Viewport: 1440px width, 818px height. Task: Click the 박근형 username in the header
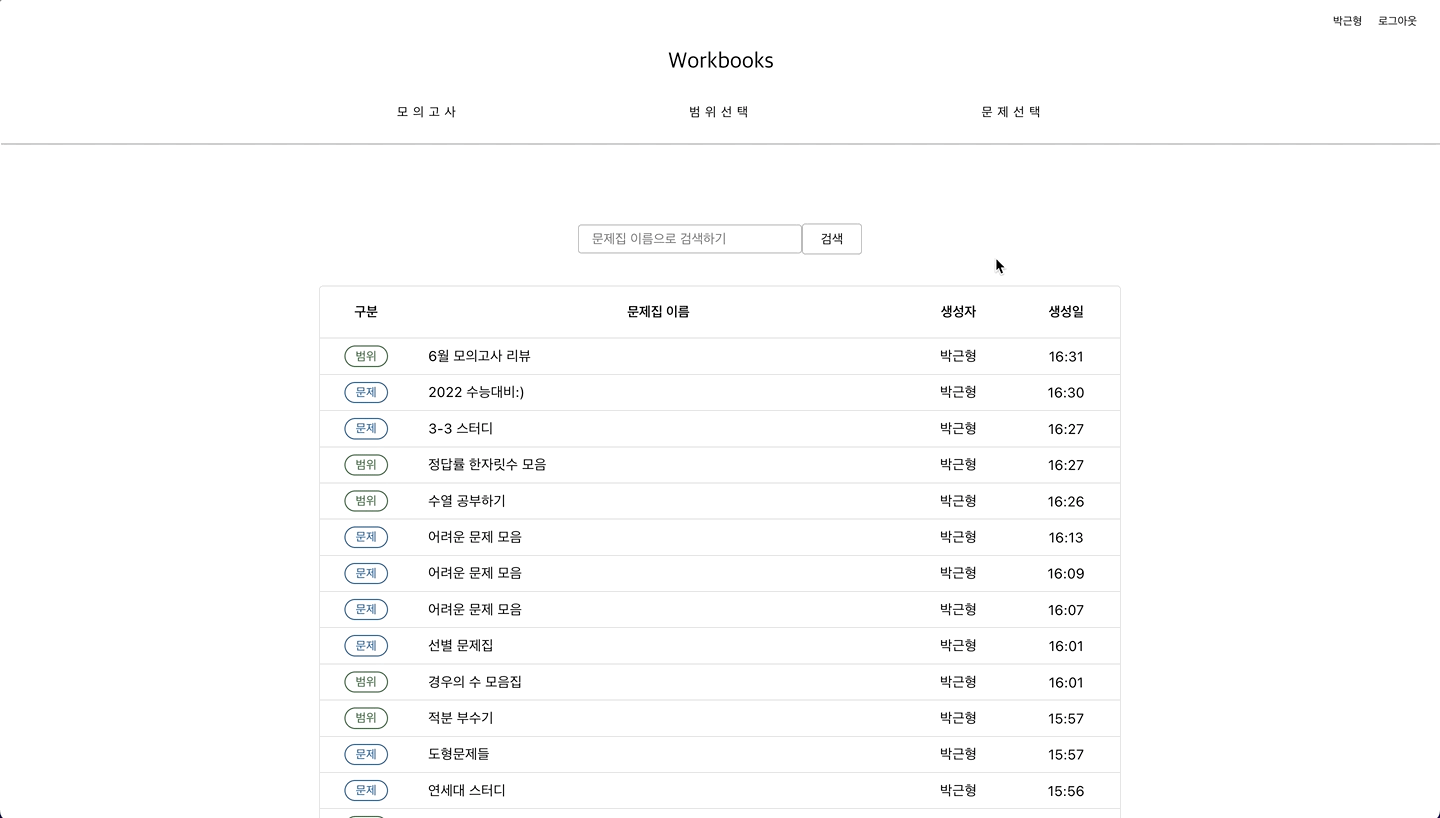pos(1346,20)
